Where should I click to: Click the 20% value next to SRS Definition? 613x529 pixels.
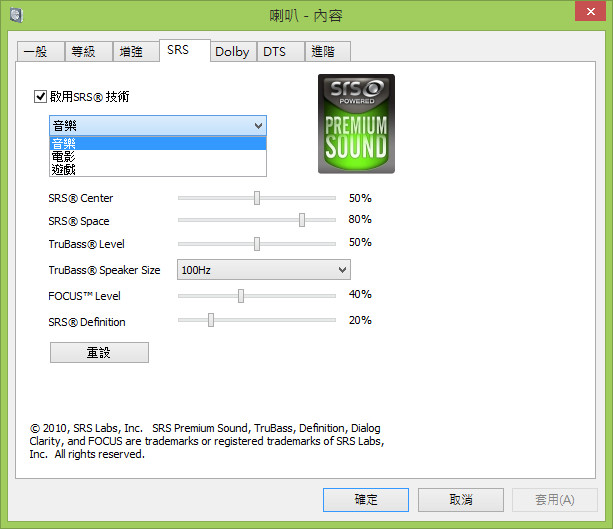(360, 320)
